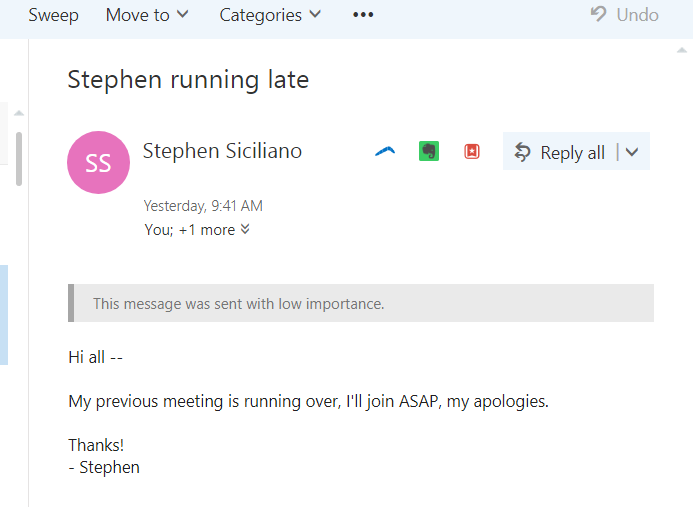Click the scroll-up arrow of message list

click(x=18, y=112)
